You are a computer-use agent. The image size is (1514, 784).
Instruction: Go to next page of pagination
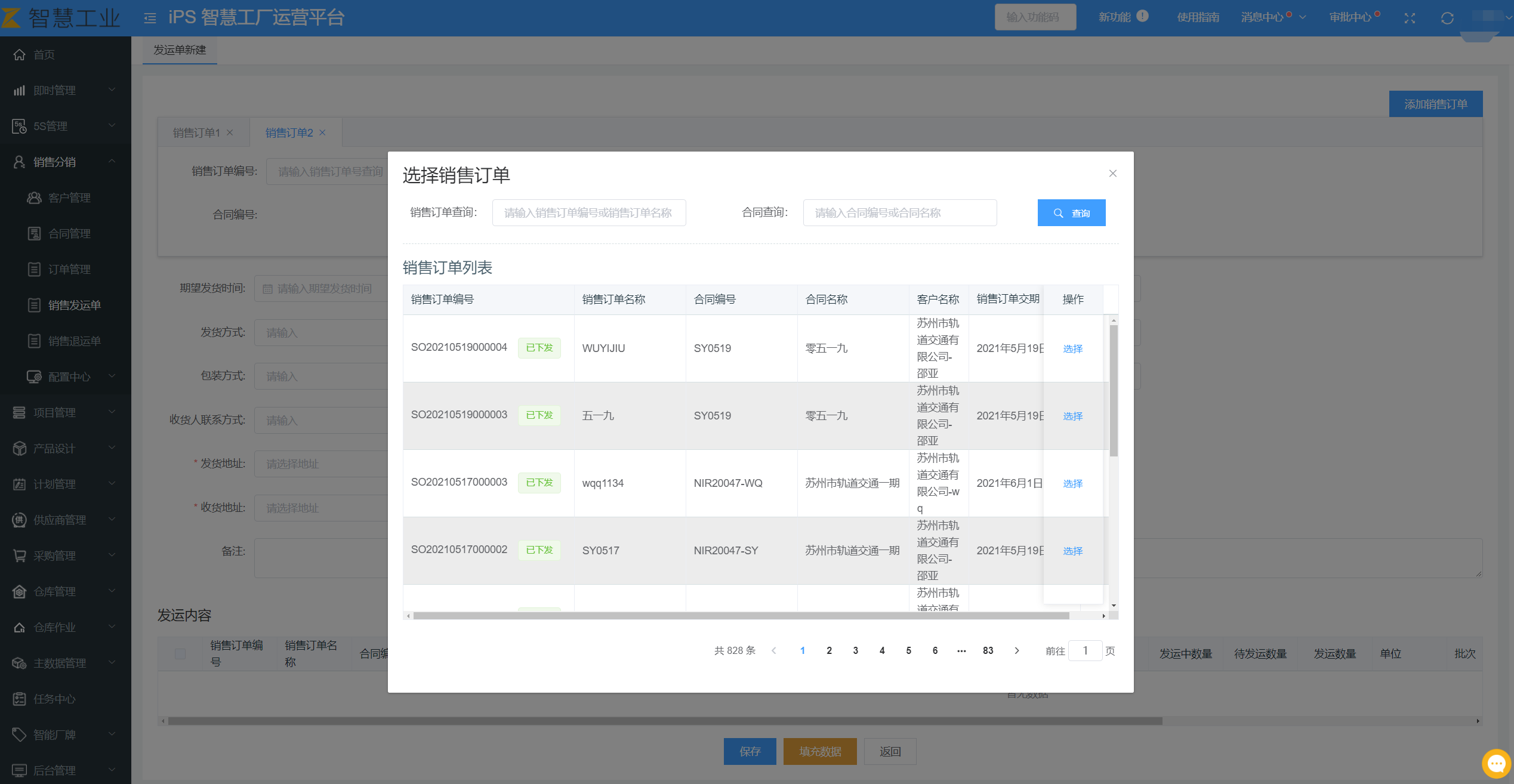[1017, 651]
